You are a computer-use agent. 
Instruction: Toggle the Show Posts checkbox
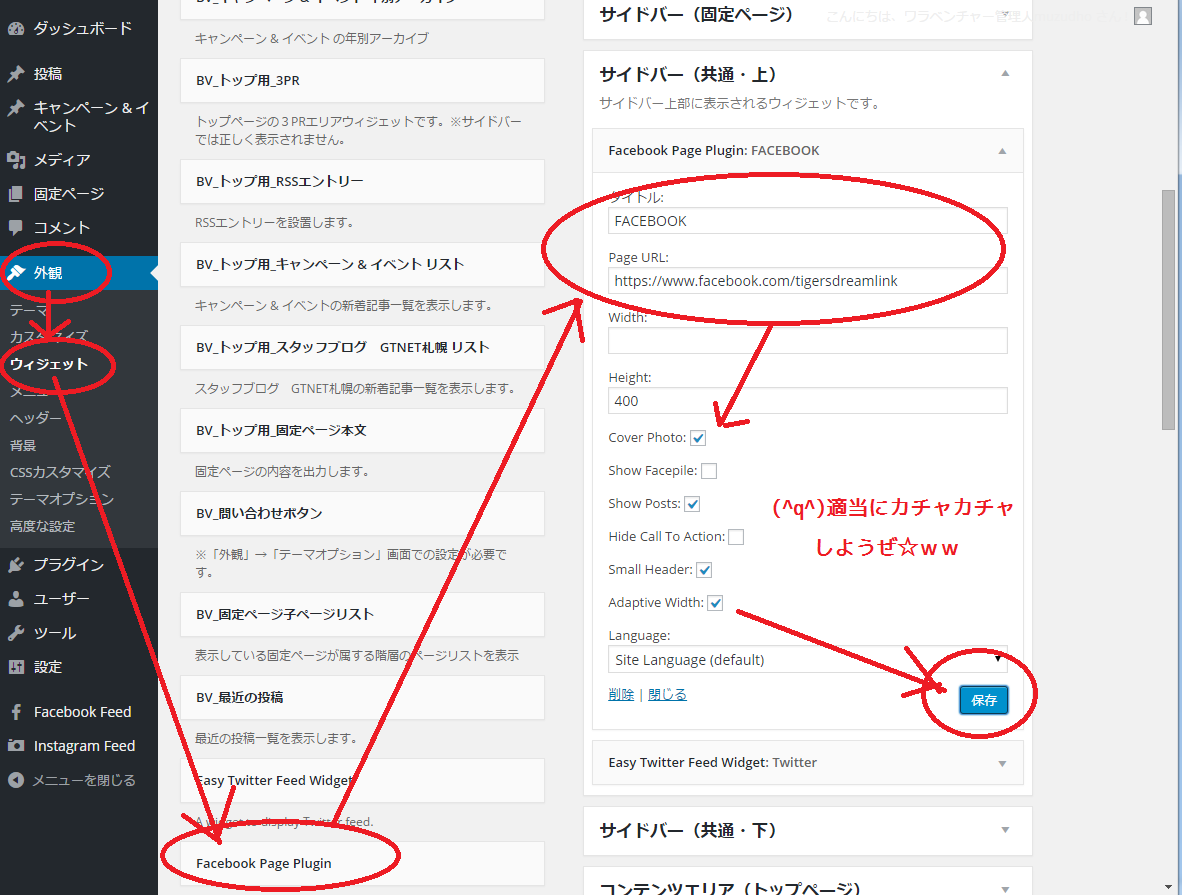692,504
